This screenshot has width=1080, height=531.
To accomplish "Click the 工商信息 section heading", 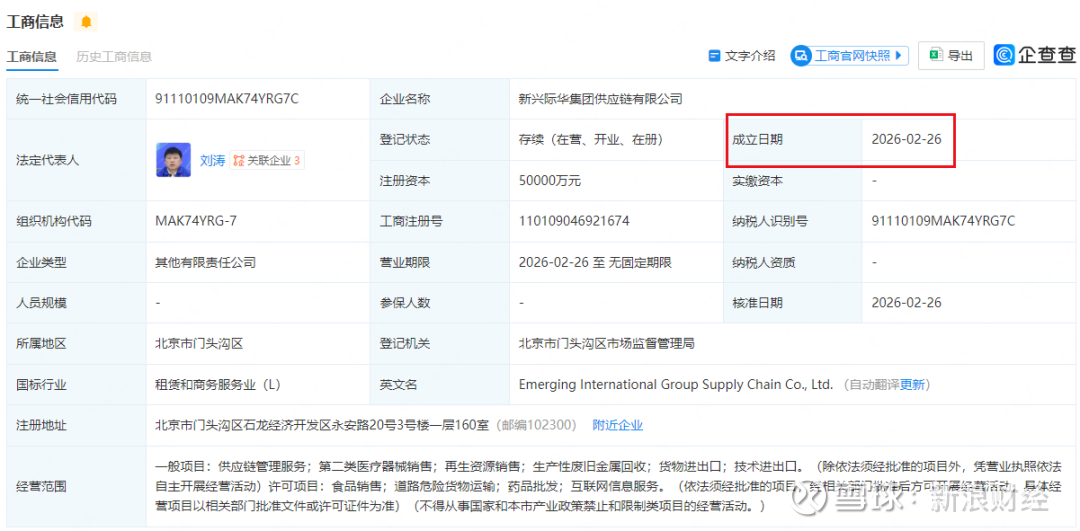I will [35, 22].
